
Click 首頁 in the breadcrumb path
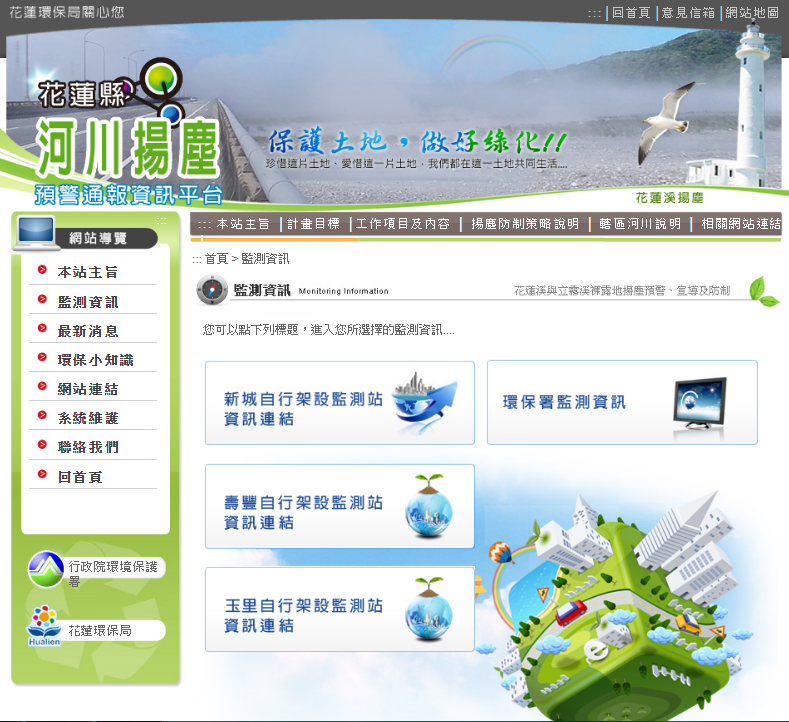point(216,259)
